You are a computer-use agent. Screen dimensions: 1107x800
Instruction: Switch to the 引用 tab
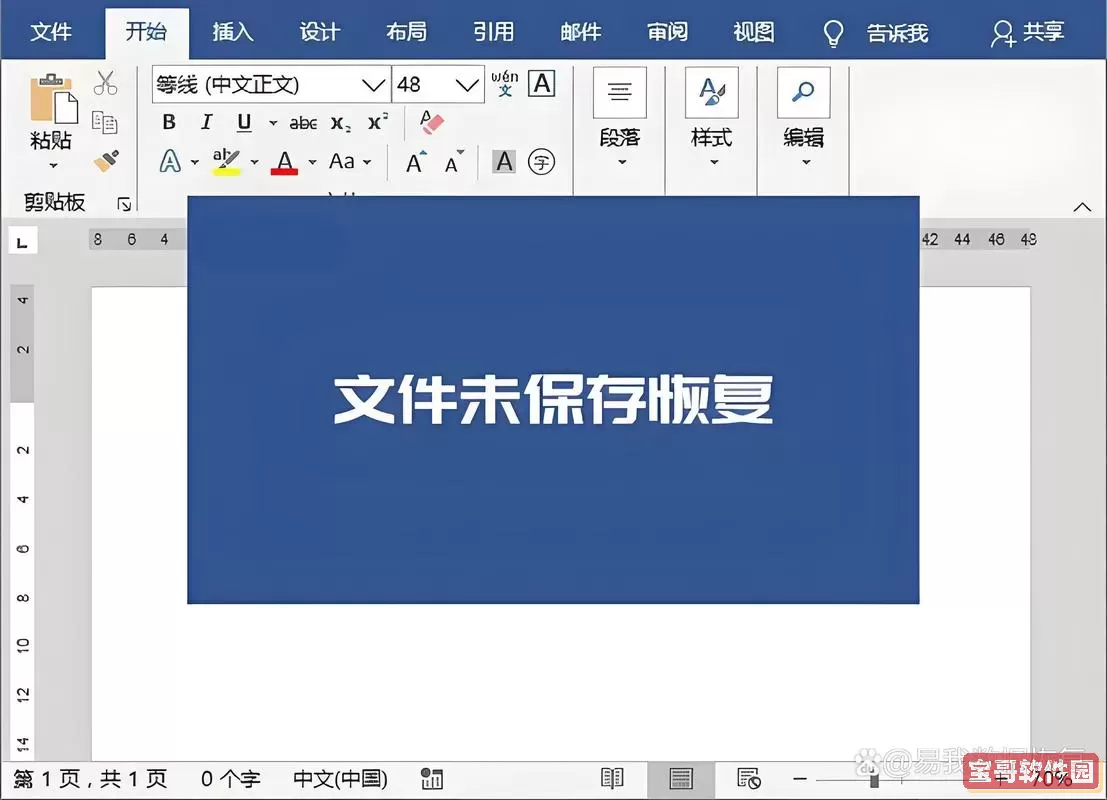pos(493,32)
